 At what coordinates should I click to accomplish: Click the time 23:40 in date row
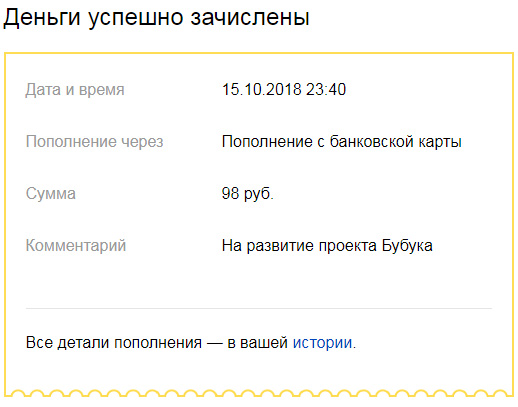click(x=326, y=90)
